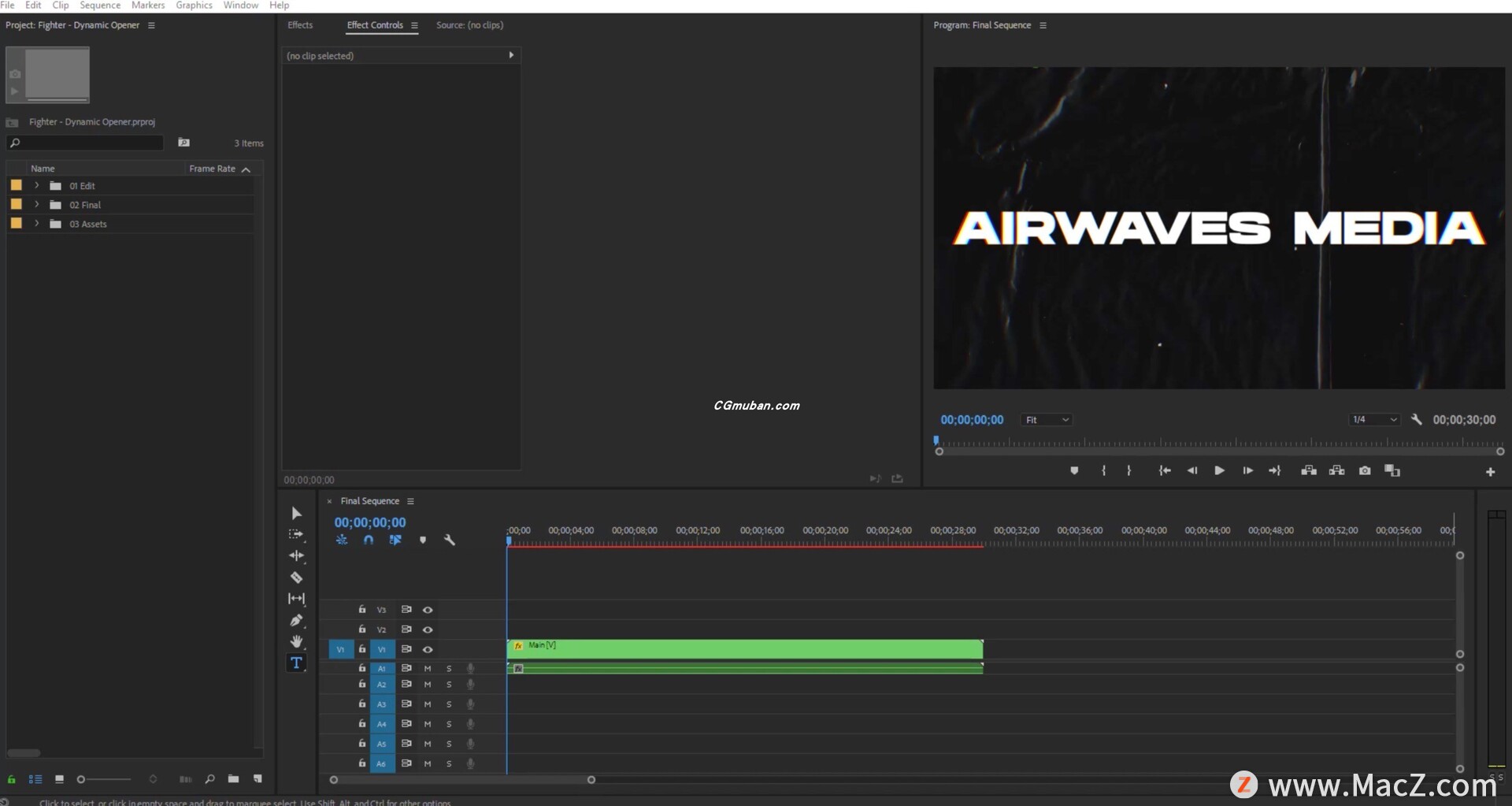
Task: Step back one frame
Action: point(1192,470)
